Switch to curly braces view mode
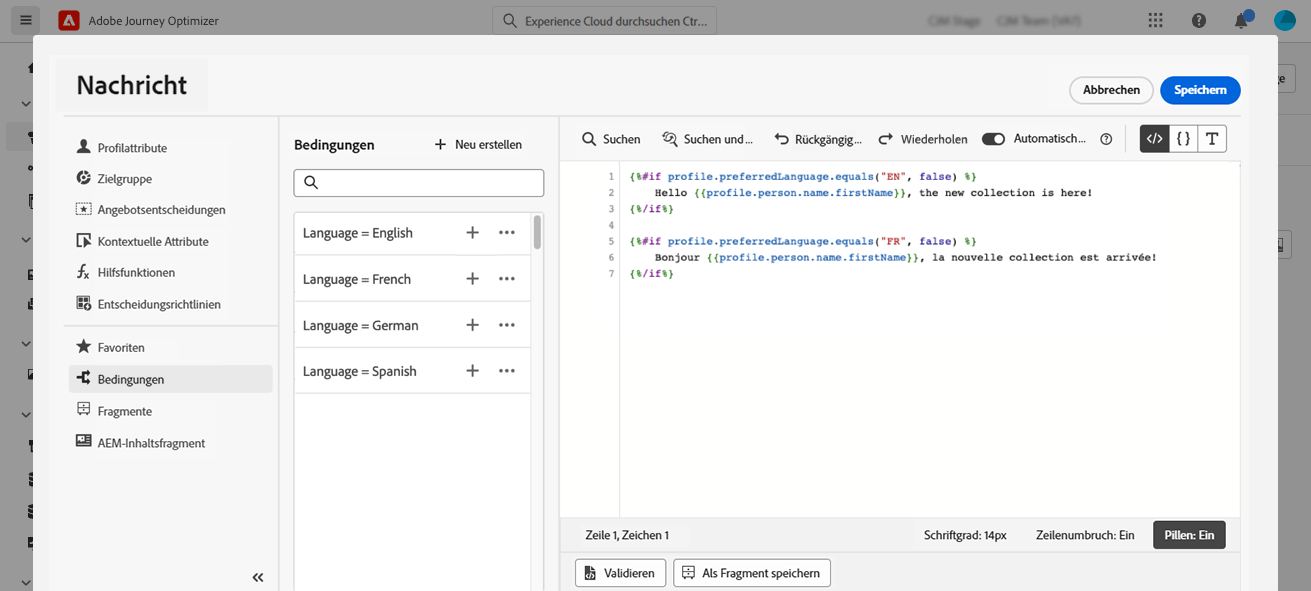The height and width of the screenshot is (591, 1311). click(x=1183, y=139)
